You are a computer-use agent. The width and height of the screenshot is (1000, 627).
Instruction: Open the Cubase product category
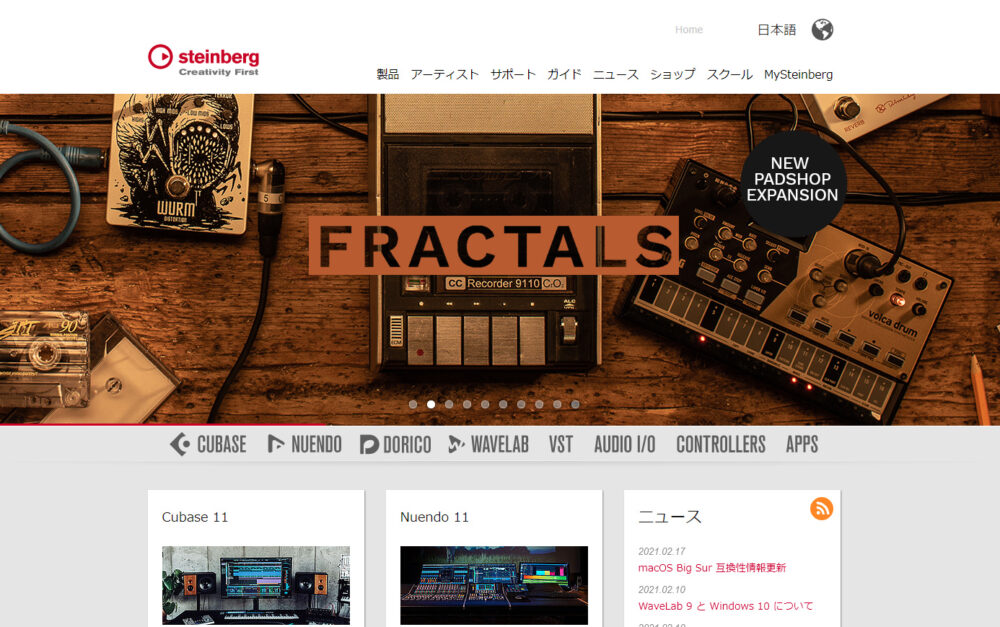tap(208, 444)
